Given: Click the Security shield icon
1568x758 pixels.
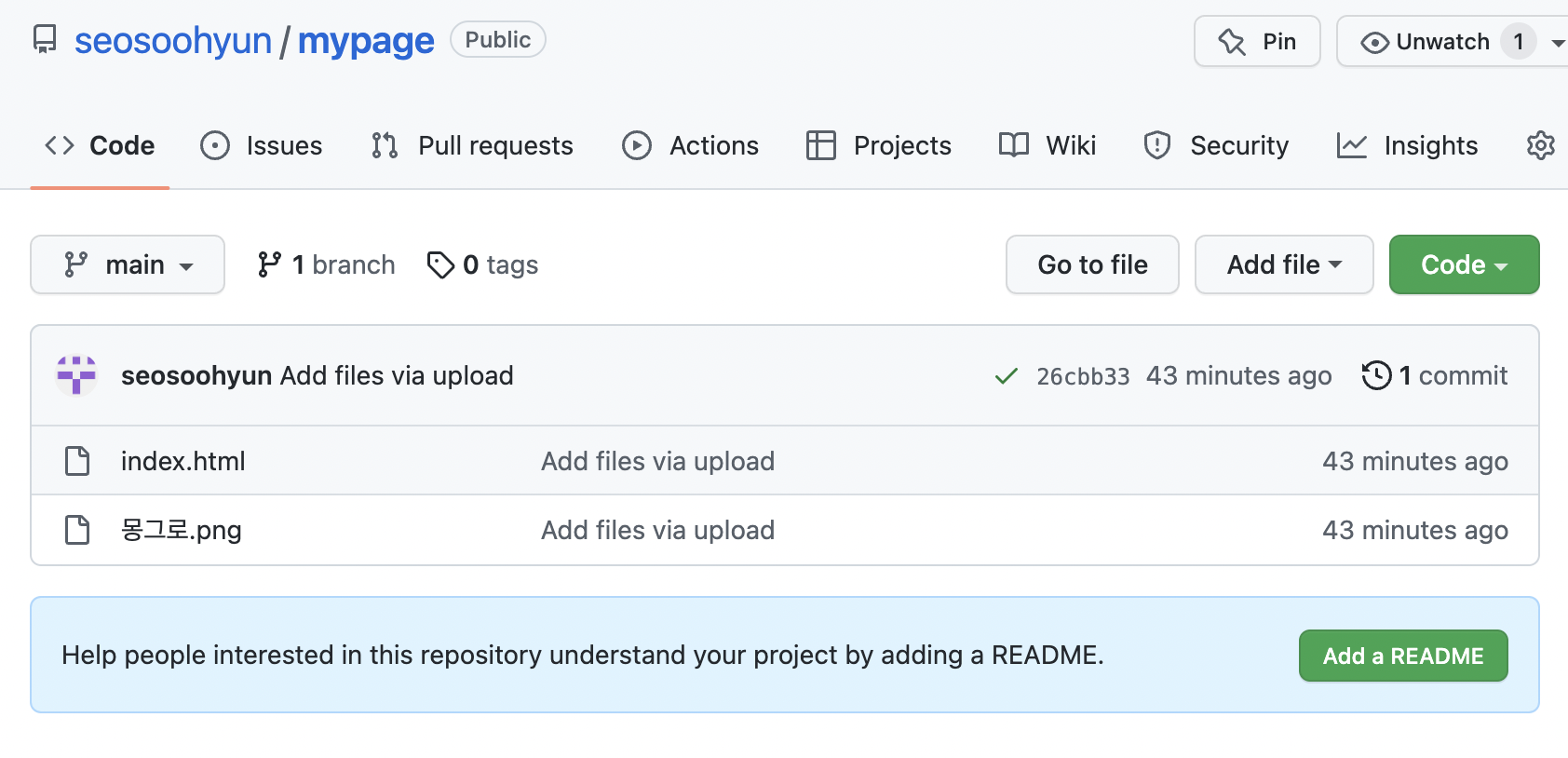Looking at the screenshot, I should (1157, 145).
